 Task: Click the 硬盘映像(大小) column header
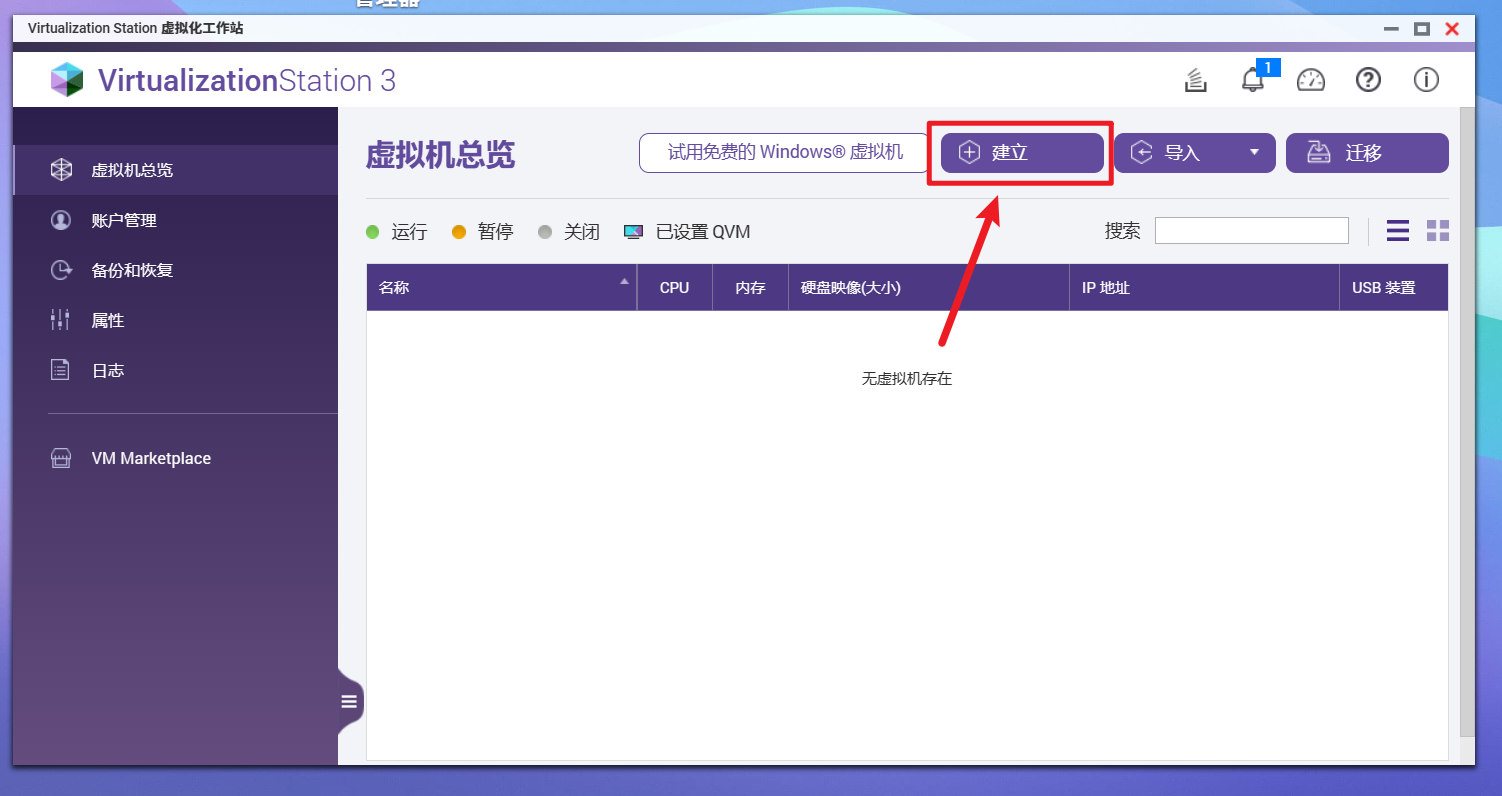(x=929, y=288)
